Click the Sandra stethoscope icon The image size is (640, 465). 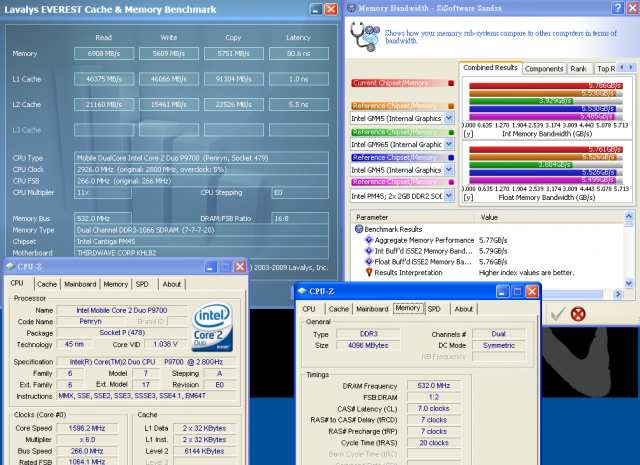(x=365, y=36)
